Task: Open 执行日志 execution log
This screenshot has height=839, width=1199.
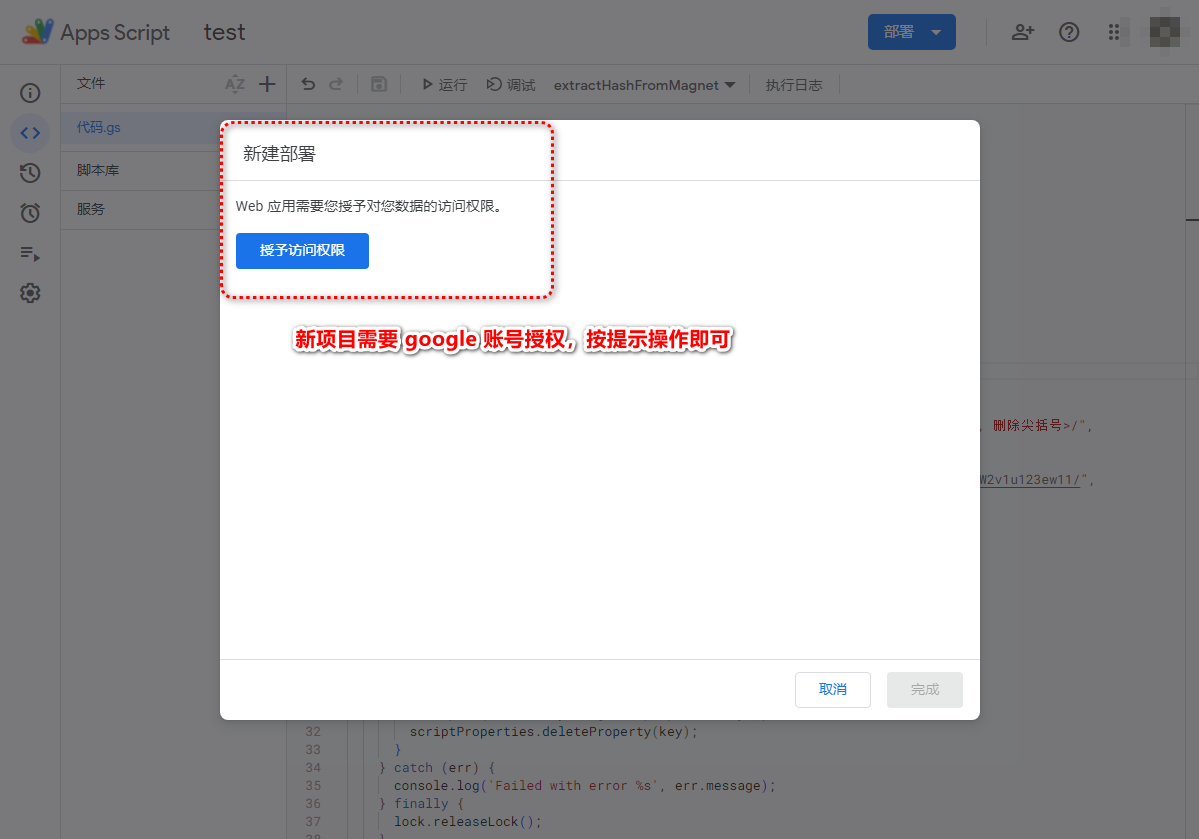Action: [794, 85]
